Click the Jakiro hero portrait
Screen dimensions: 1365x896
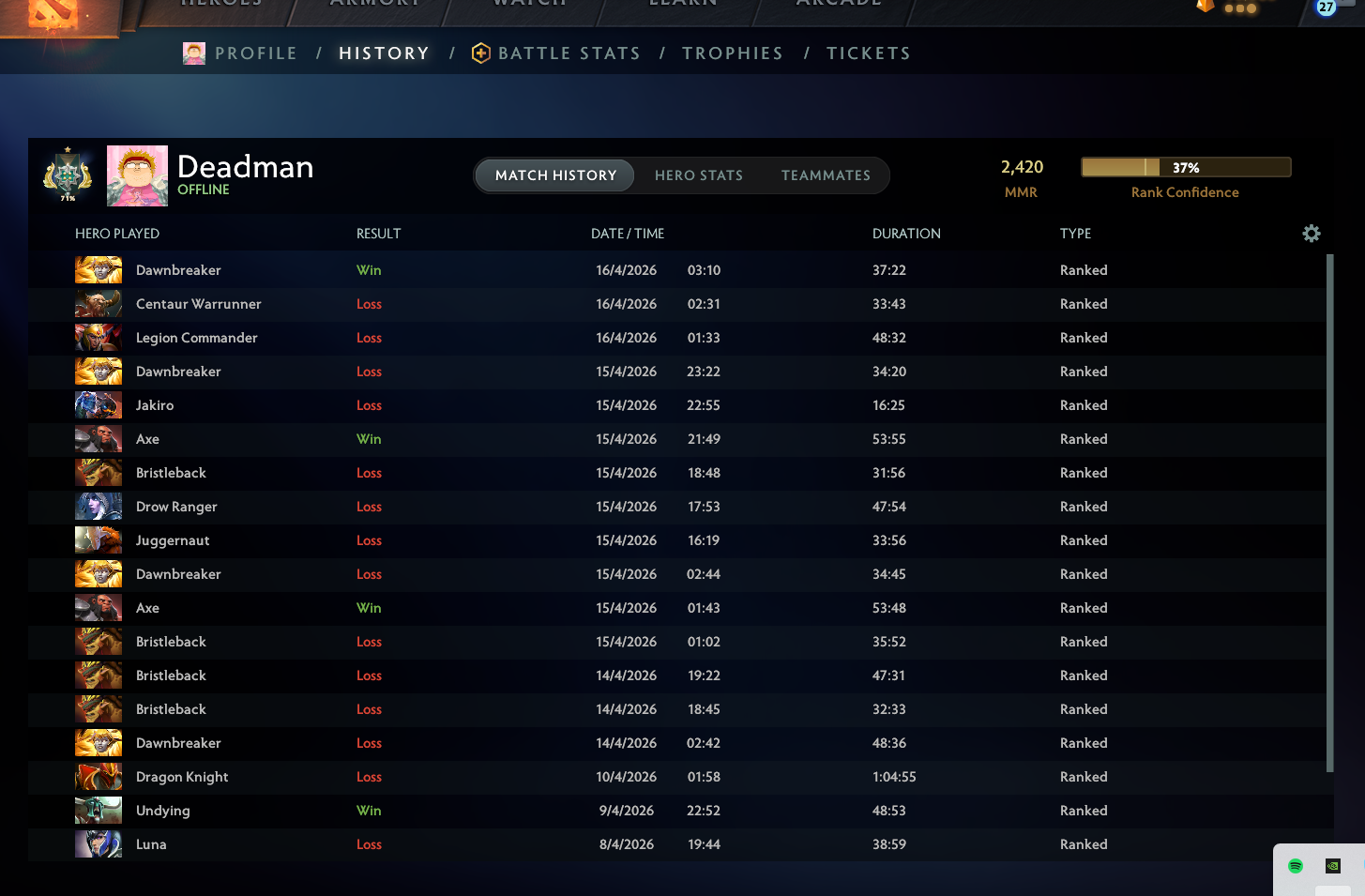click(x=99, y=405)
